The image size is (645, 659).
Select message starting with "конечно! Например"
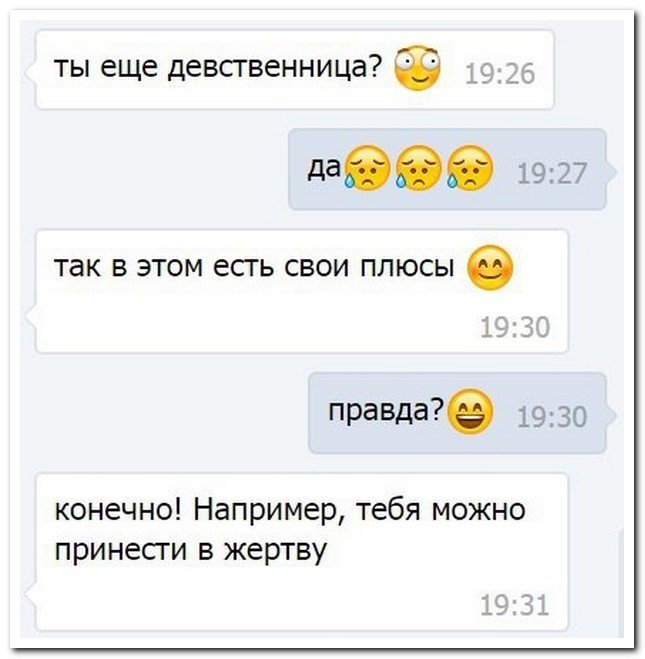(302, 552)
